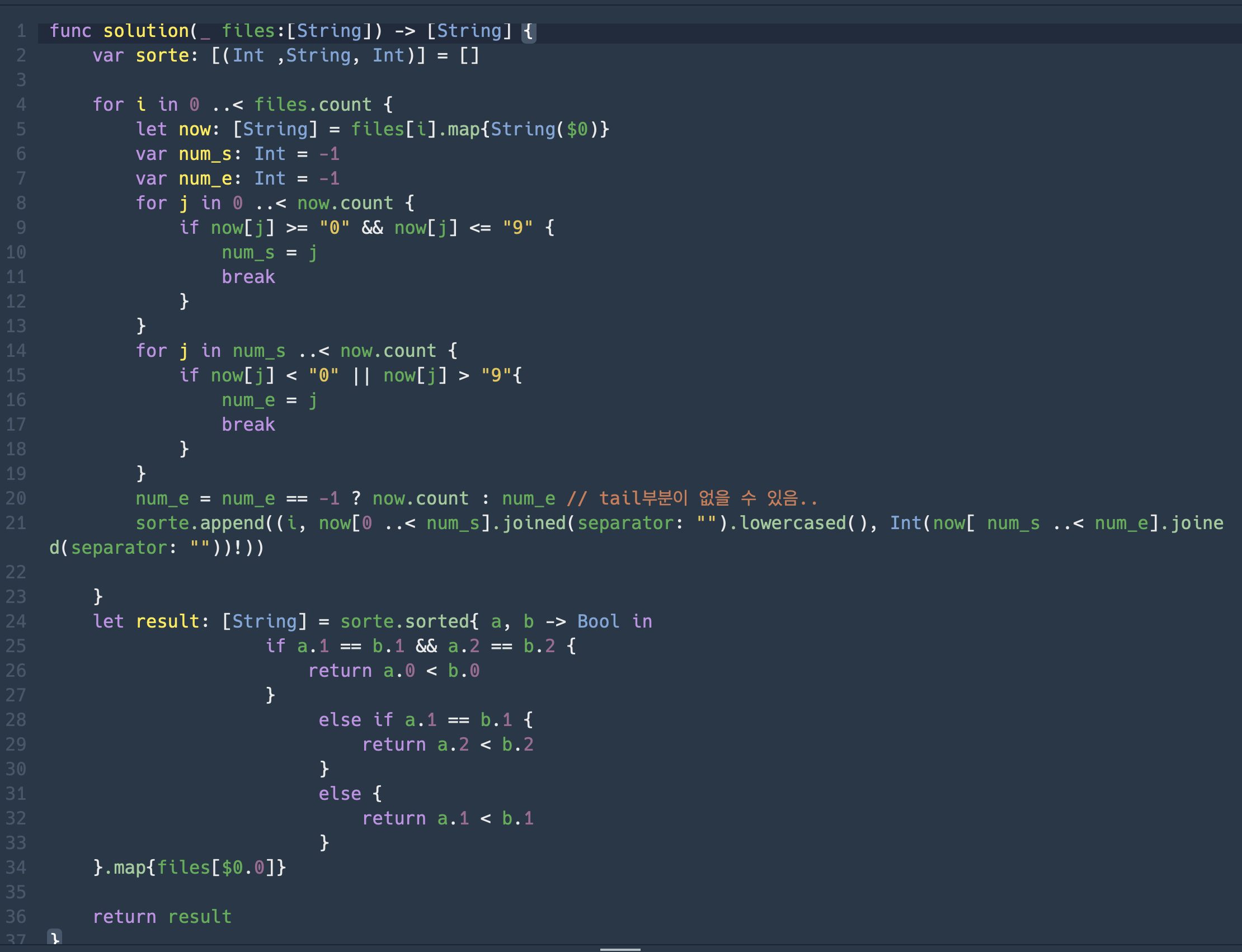The image size is (1242, 952).
Task: Click 'return result' on line 36
Action: click(x=162, y=917)
